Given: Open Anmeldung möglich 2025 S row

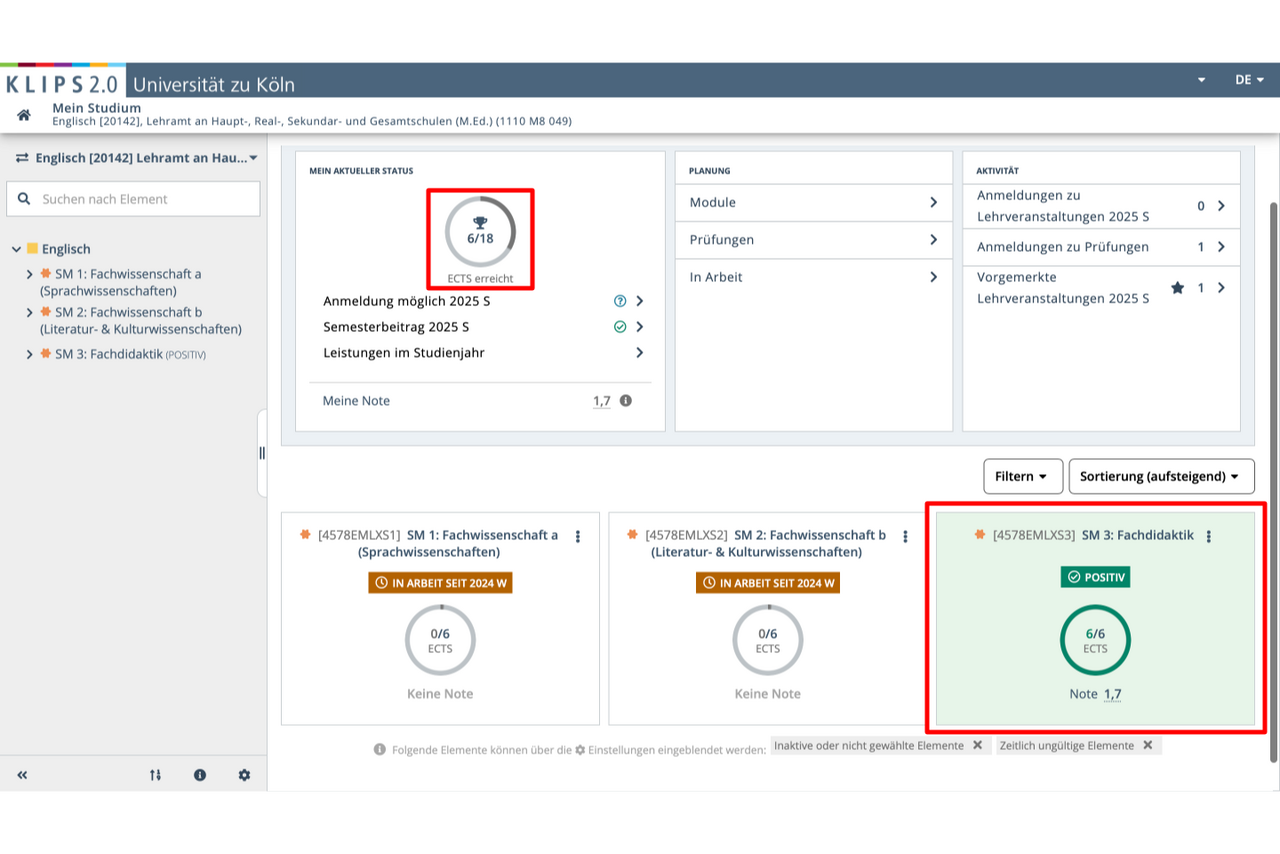Looking at the screenshot, I should 480,301.
